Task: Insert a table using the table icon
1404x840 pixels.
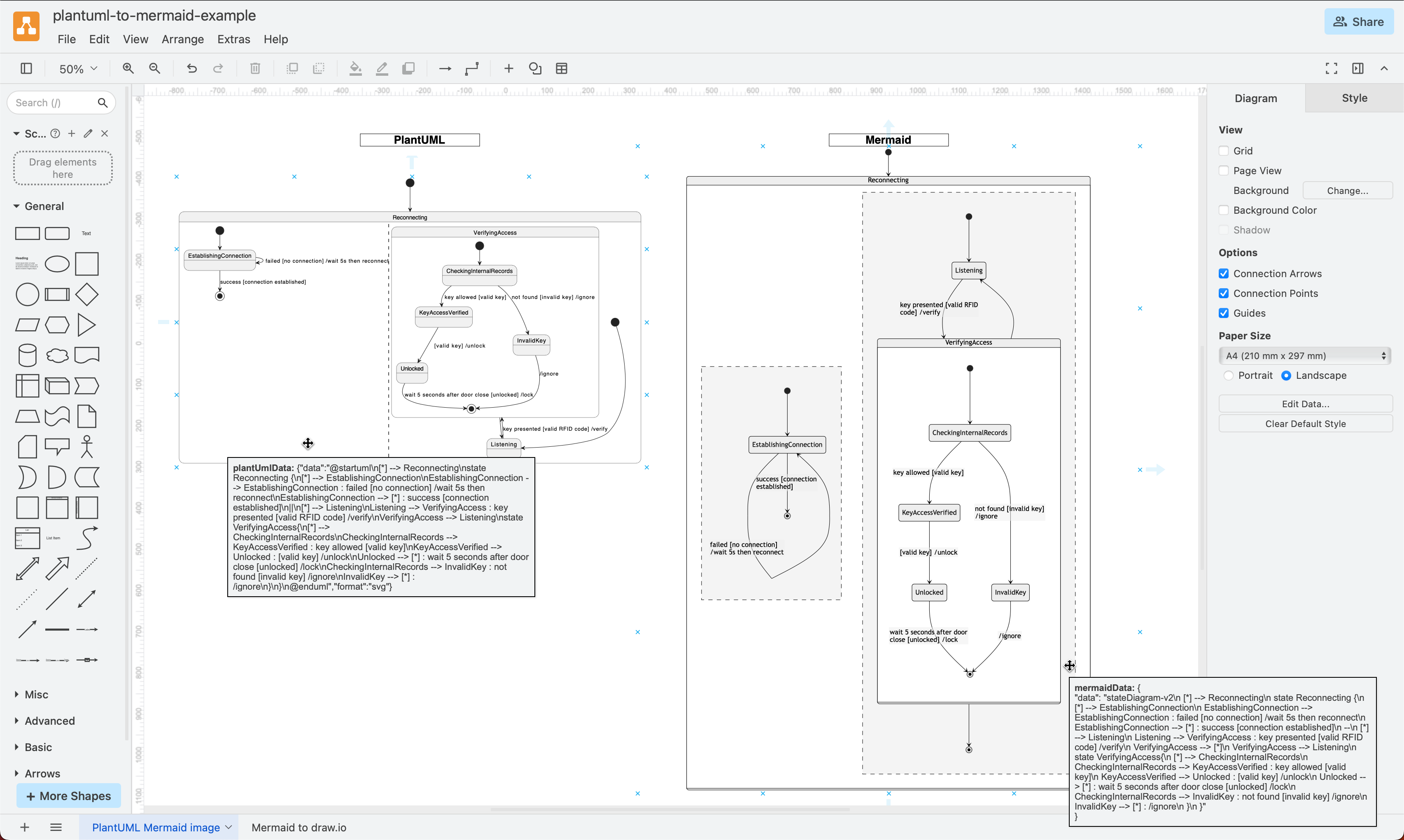Action: (562, 68)
